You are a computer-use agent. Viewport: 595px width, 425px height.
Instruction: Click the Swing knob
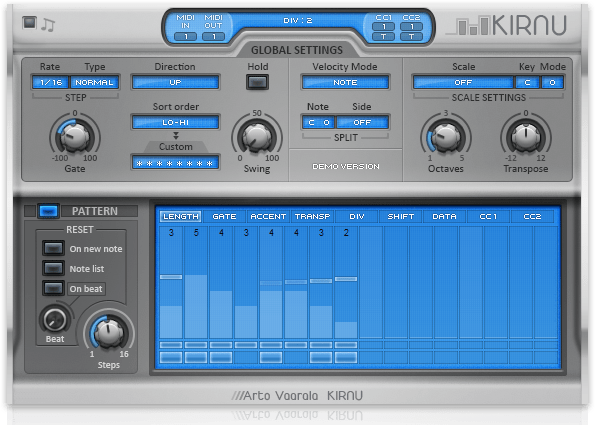[x=257, y=137]
